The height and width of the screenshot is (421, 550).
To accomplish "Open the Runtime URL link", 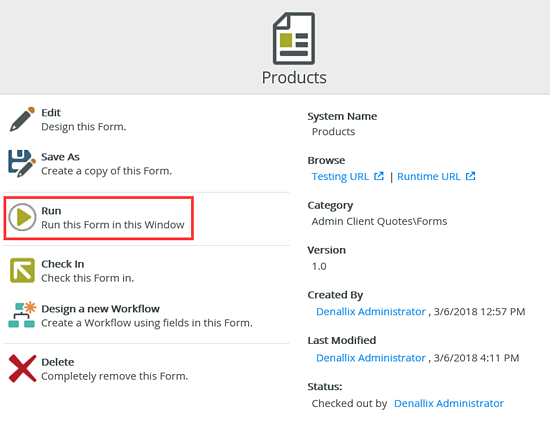I will (429, 176).
